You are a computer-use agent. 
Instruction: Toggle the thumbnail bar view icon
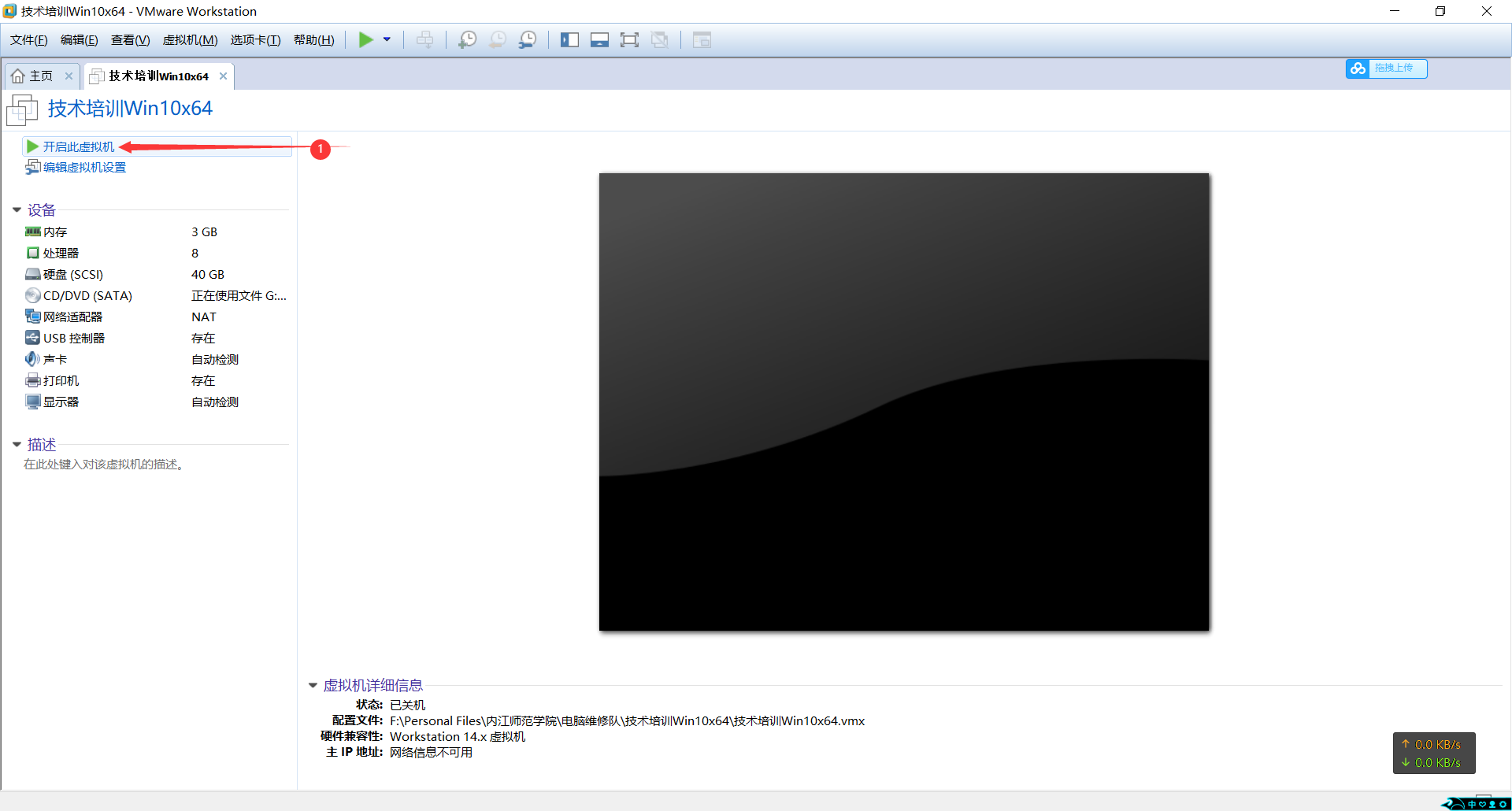[599, 40]
